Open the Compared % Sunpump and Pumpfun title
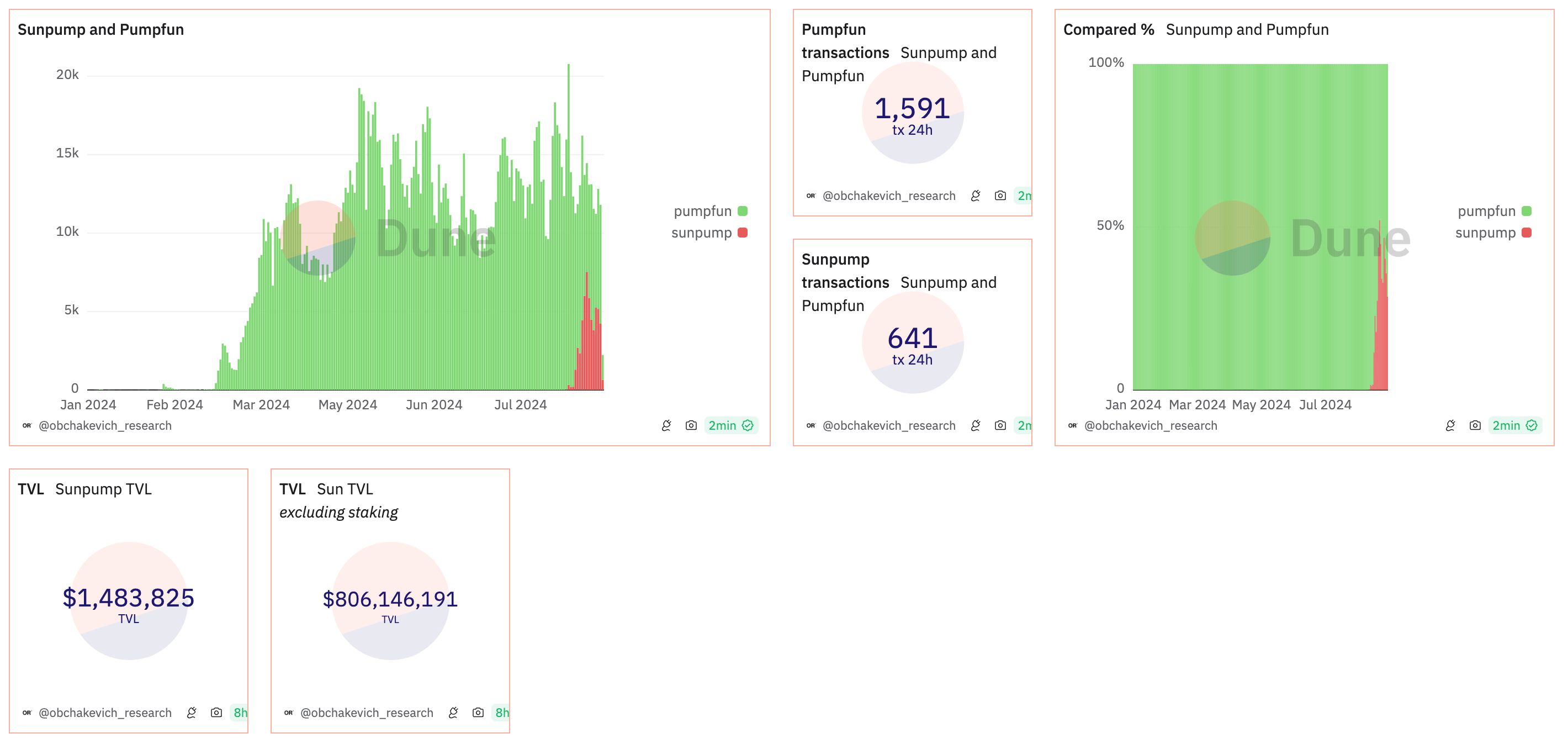Screen dimensions: 1568x749 pyautogui.click(x=1195, y=30)
